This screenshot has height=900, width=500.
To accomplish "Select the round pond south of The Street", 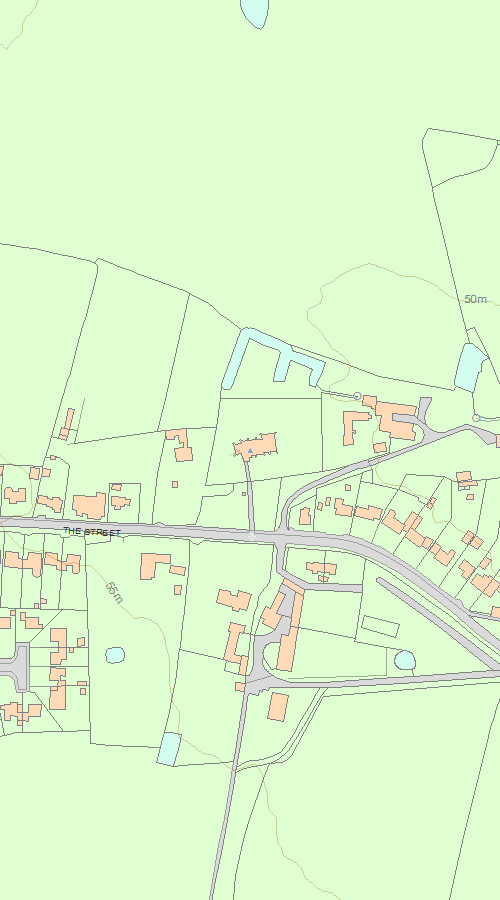I will (x=115, y=655).
